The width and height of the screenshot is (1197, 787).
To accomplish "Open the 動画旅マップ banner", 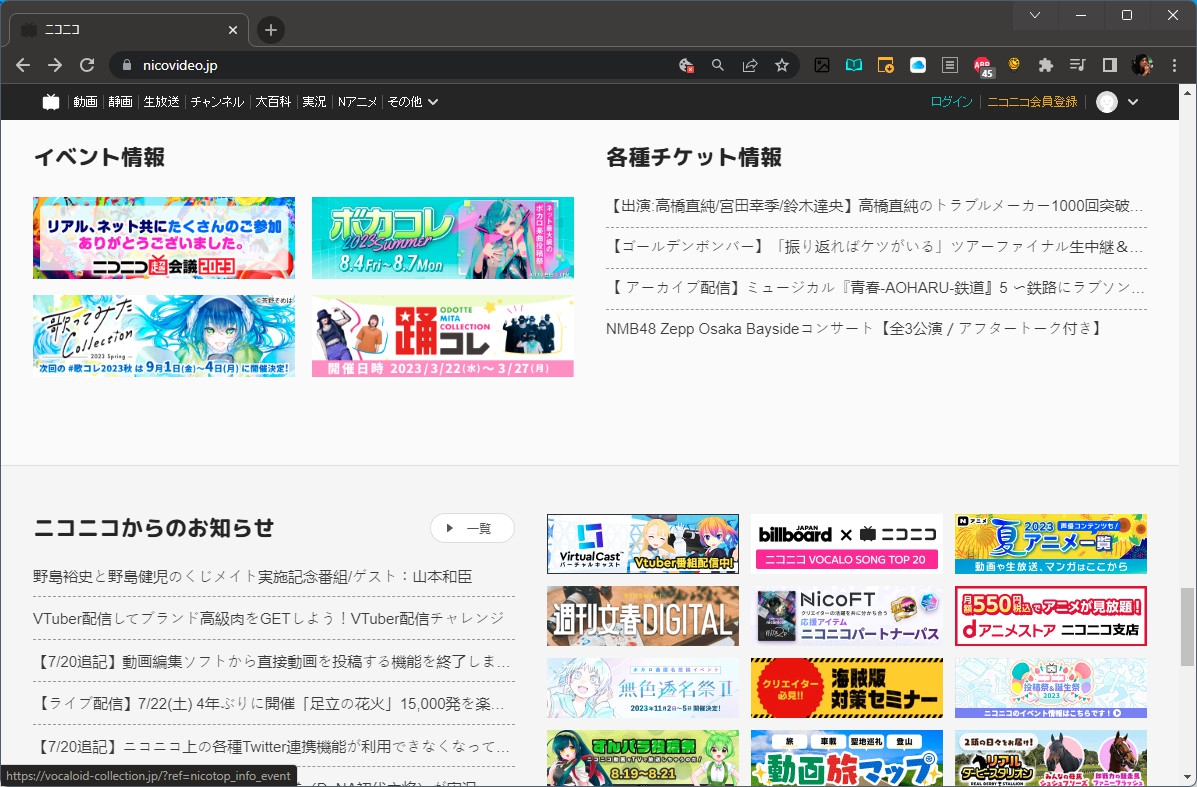I will pos(847,758).
